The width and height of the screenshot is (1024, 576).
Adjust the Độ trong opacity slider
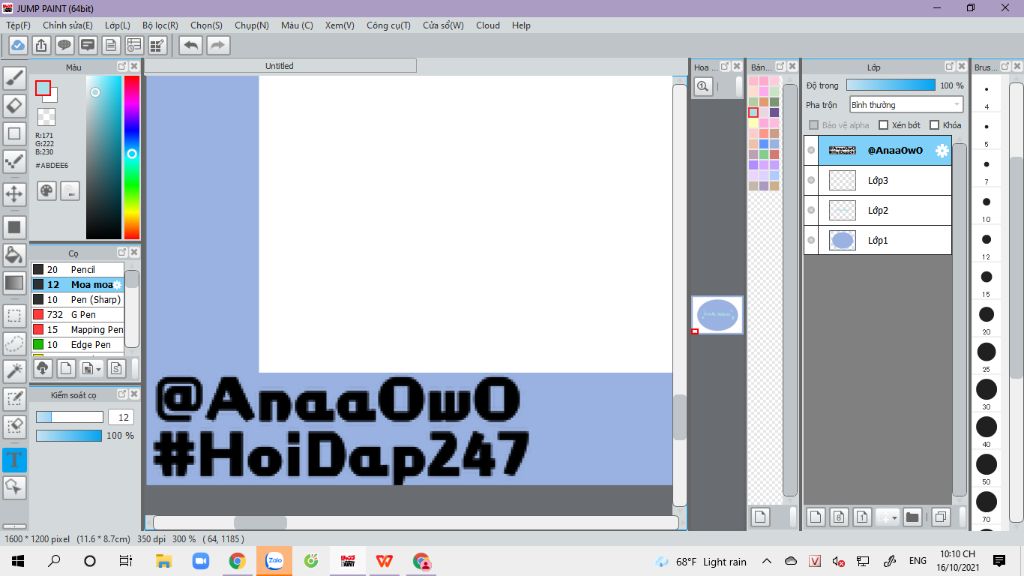coord(890,86)
